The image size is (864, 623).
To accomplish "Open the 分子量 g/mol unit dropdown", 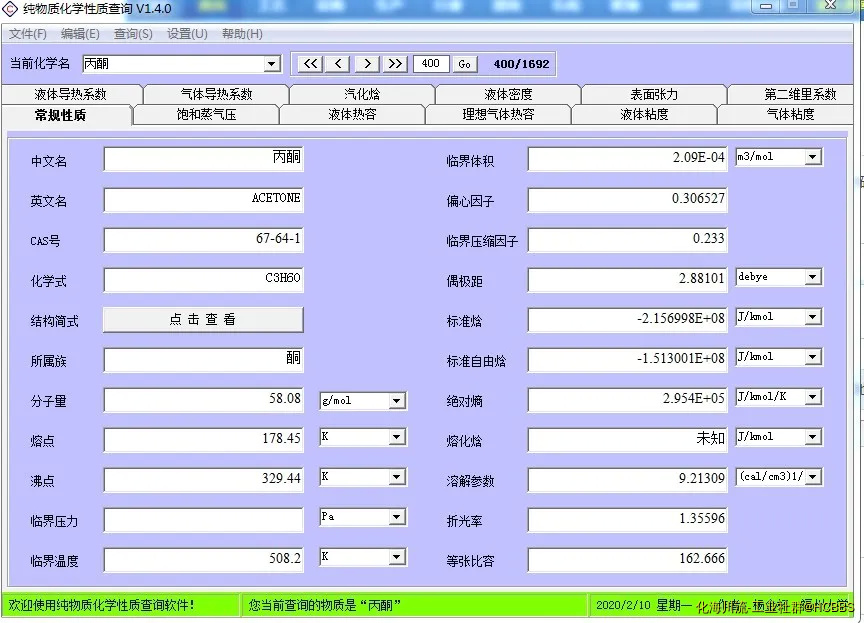I will pyautogui.click(x=396, y=401).
